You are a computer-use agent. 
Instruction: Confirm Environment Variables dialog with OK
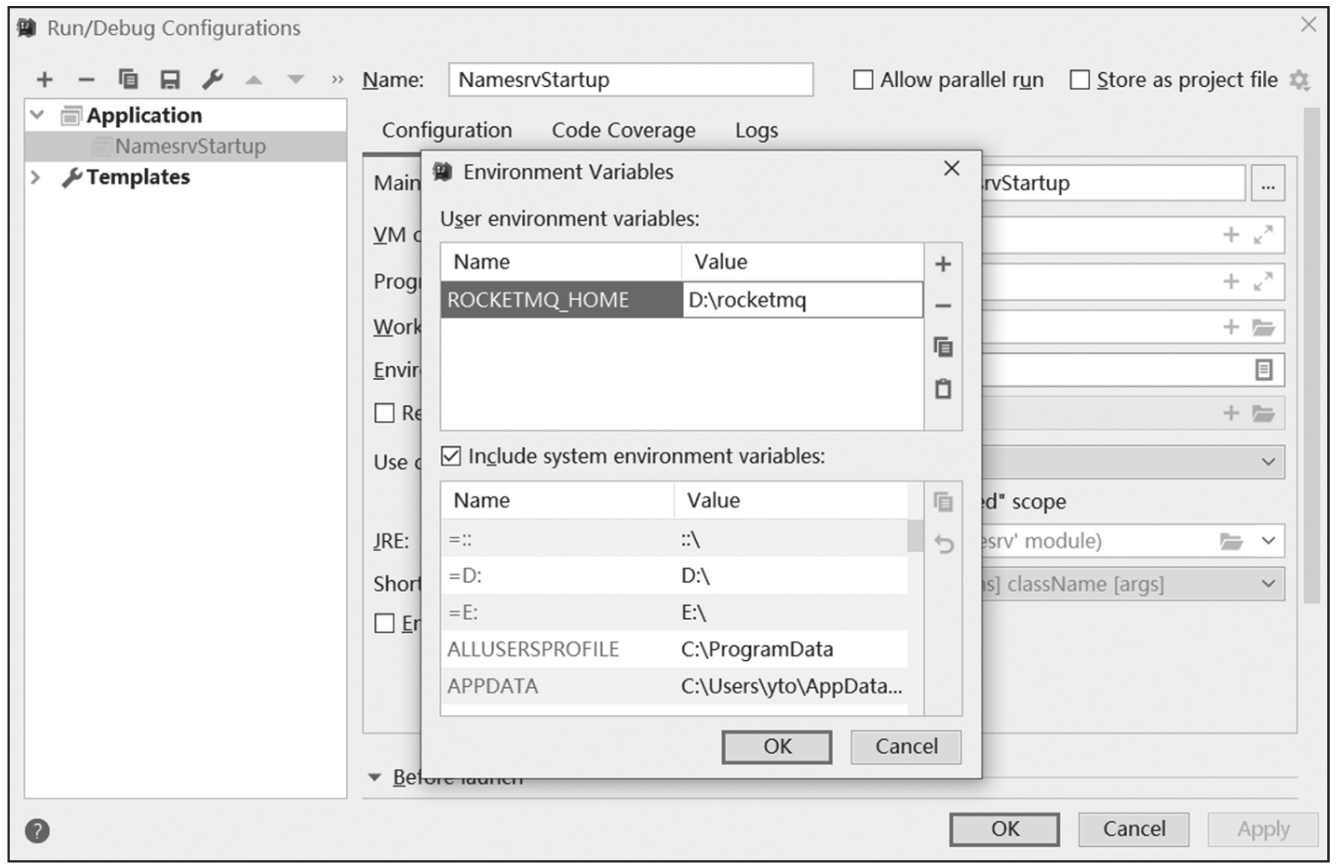(777, 746)
